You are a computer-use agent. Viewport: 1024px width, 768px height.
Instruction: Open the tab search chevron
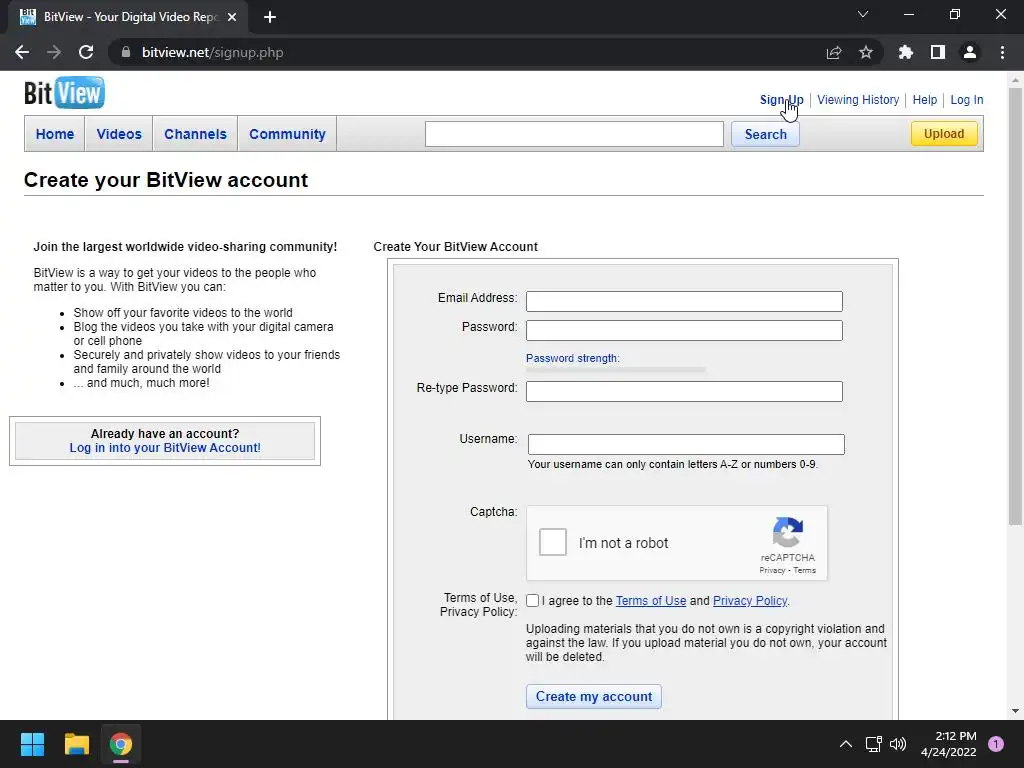point(863,14)
